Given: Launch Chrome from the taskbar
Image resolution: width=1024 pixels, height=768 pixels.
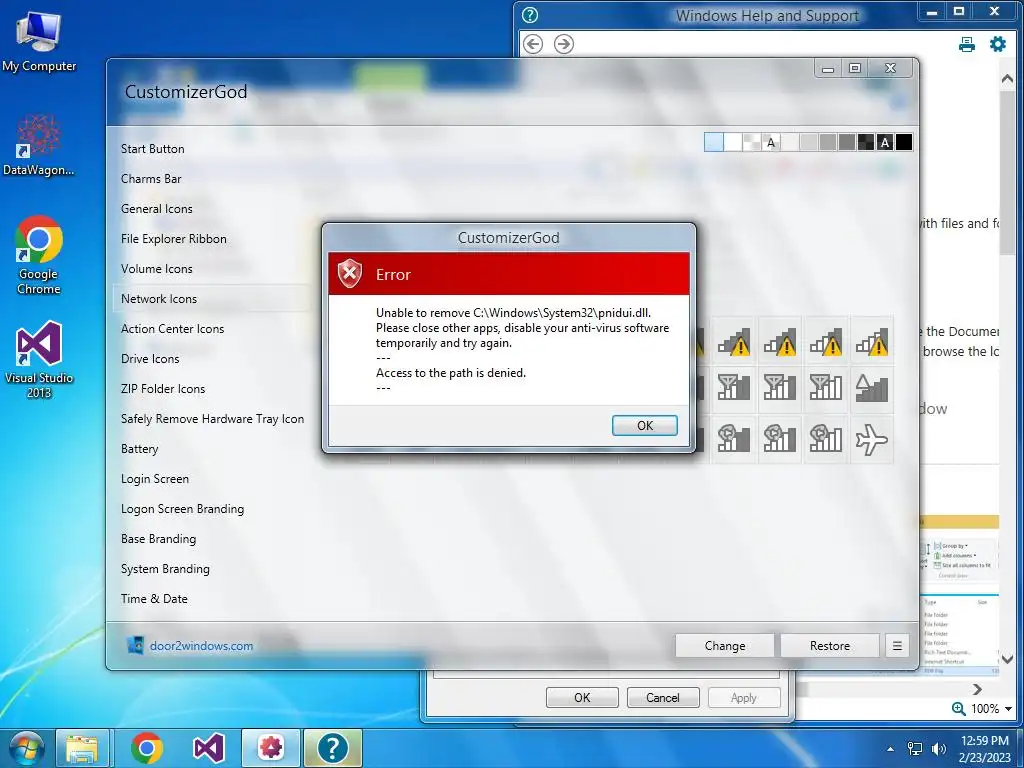Looking at the screenshot, I should tap(147, 748).
